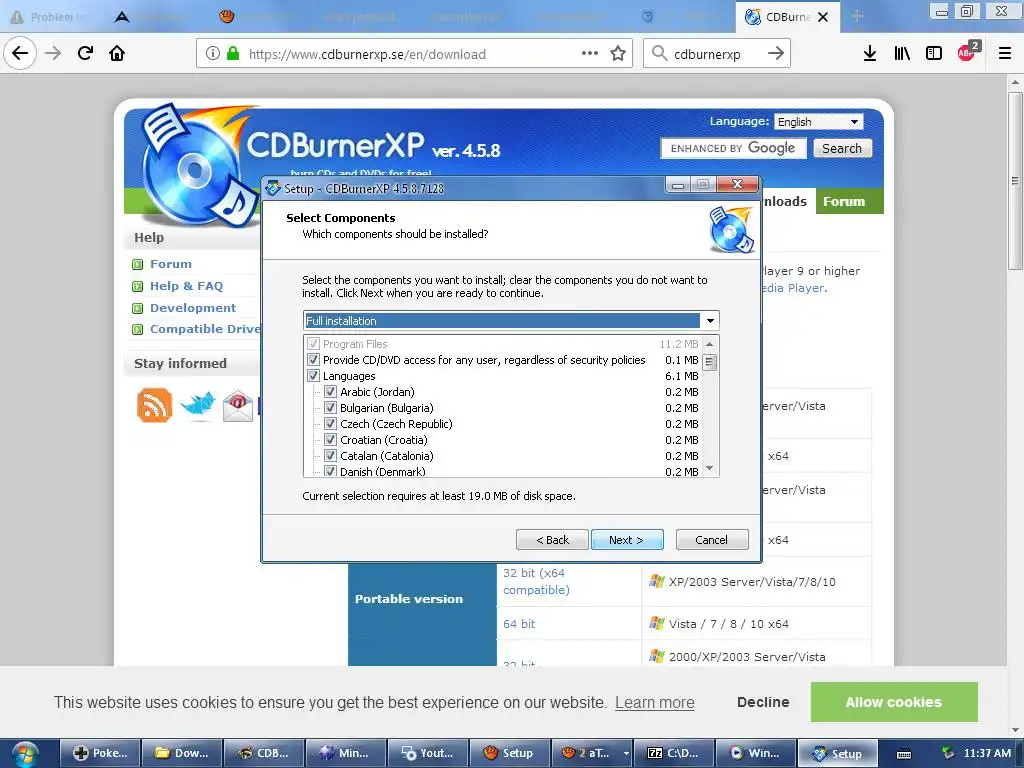1024x768 pixels.
Task: Open Compatible Drives sidebar link
Action: (x=205, y=329)
